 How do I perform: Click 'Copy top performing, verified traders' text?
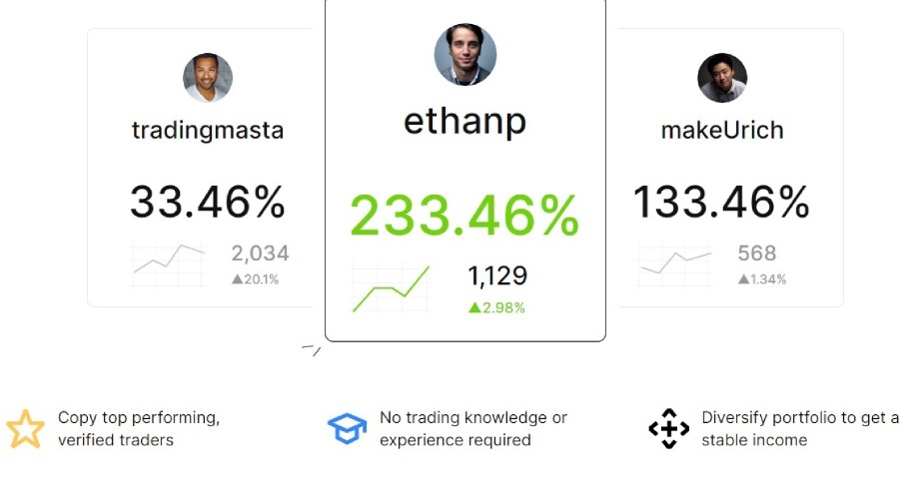click(138, 428)
